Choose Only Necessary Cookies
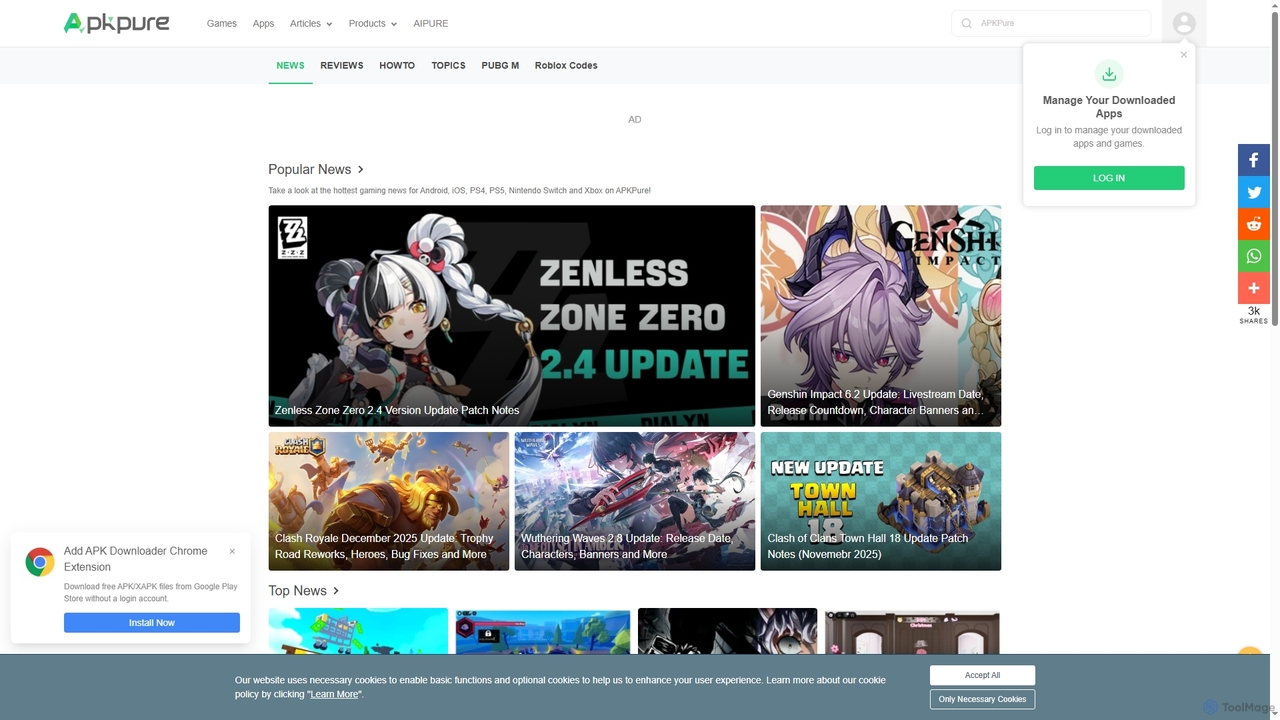This screenshot has width=1280, height=720. (x=982, y=699)
